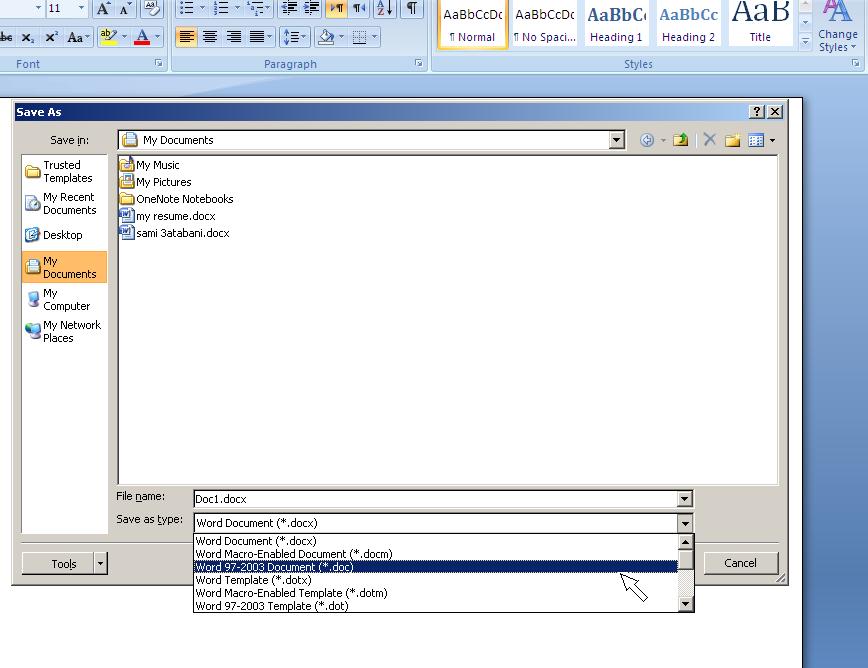Open Desktop in the places bar
868x668 pixels.
coord(62,235)
